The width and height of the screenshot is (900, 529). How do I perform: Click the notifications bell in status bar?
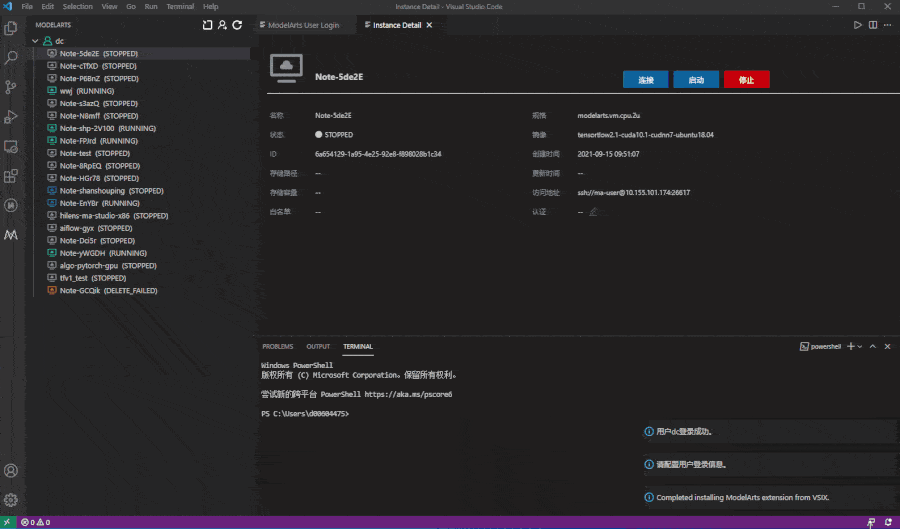[x=888, y=522]
